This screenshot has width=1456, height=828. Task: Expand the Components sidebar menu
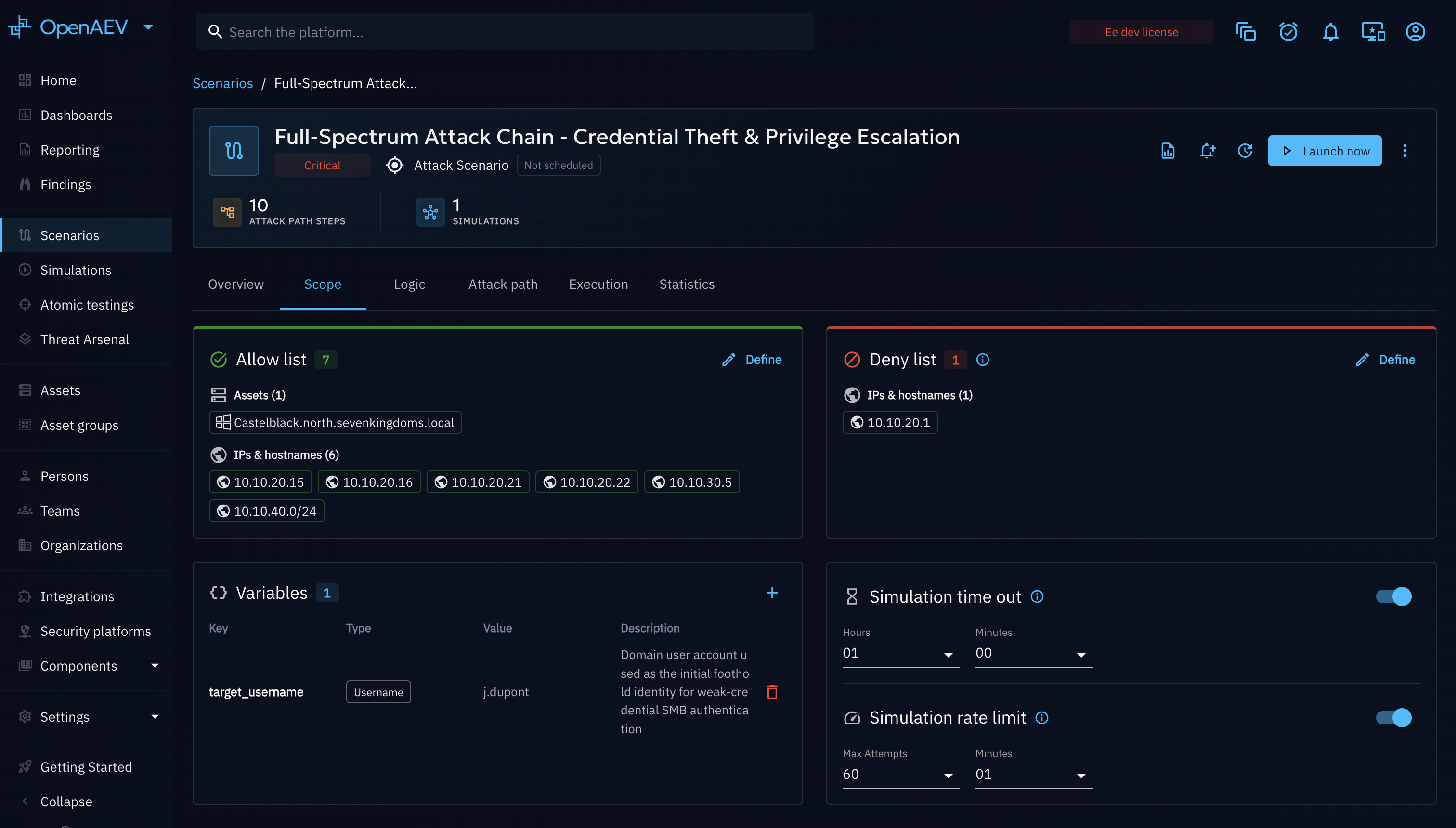[x=88, y=665]
